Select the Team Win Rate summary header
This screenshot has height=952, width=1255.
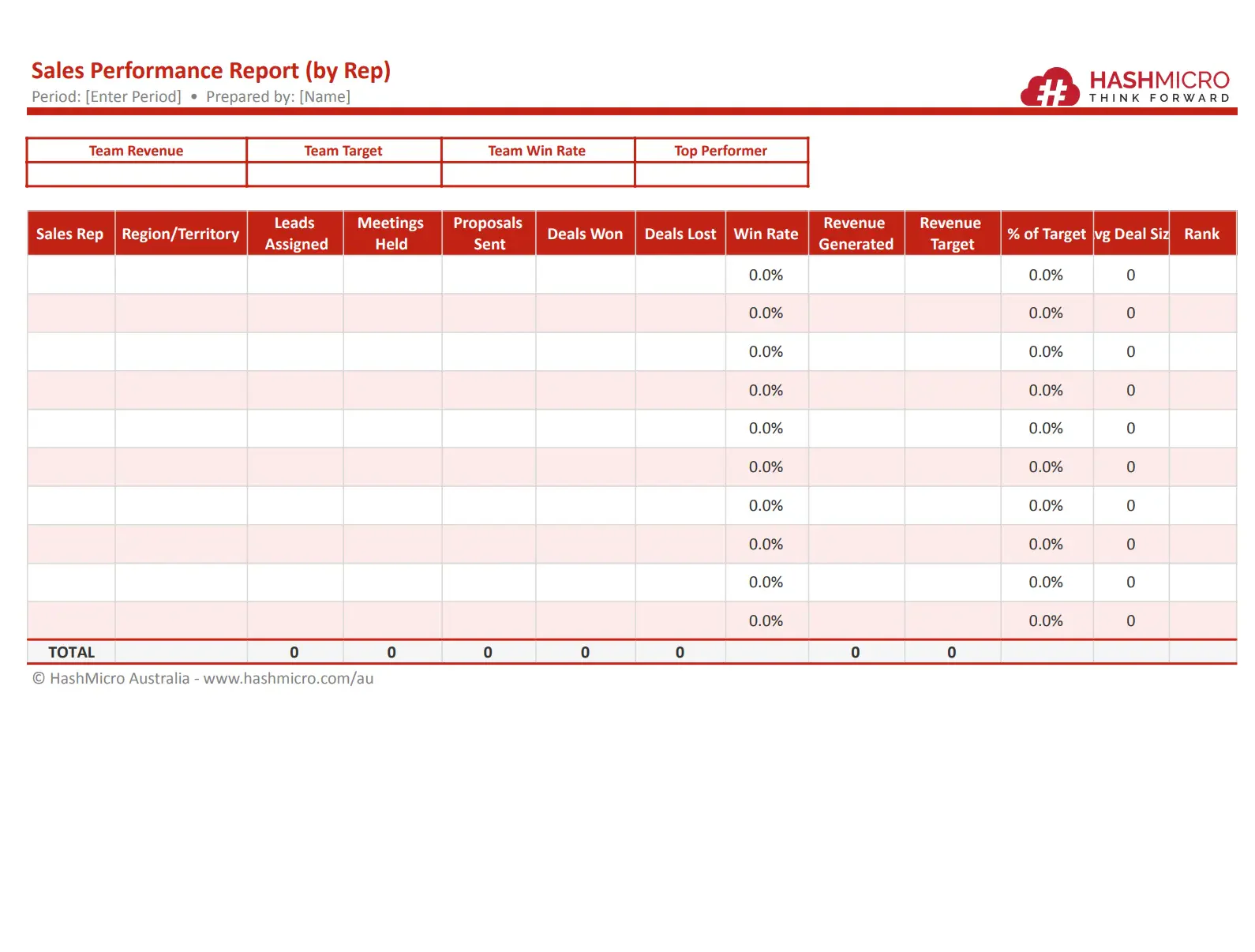pos(537,151)
